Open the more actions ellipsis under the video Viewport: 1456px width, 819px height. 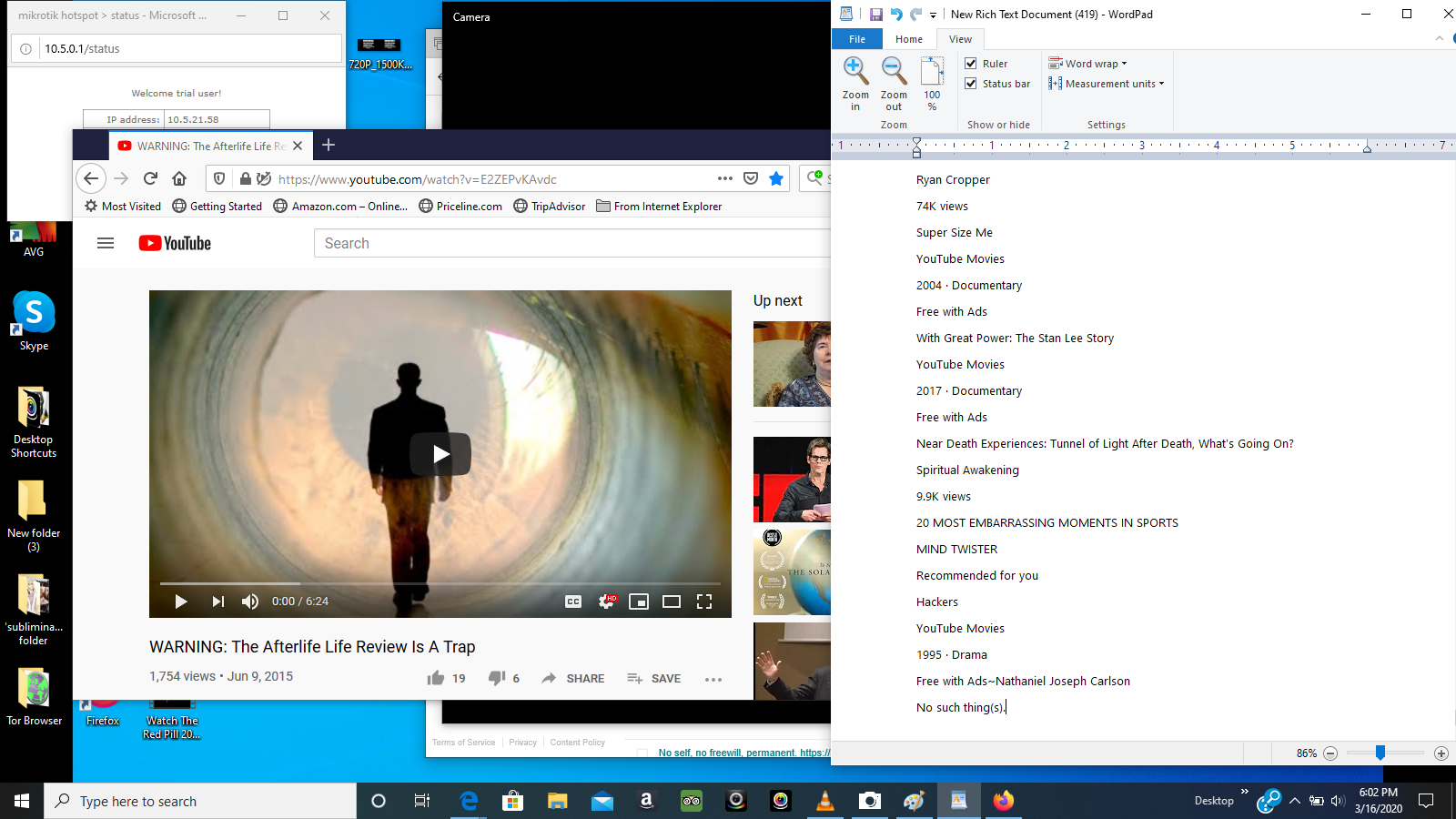[x=713, y=679]
